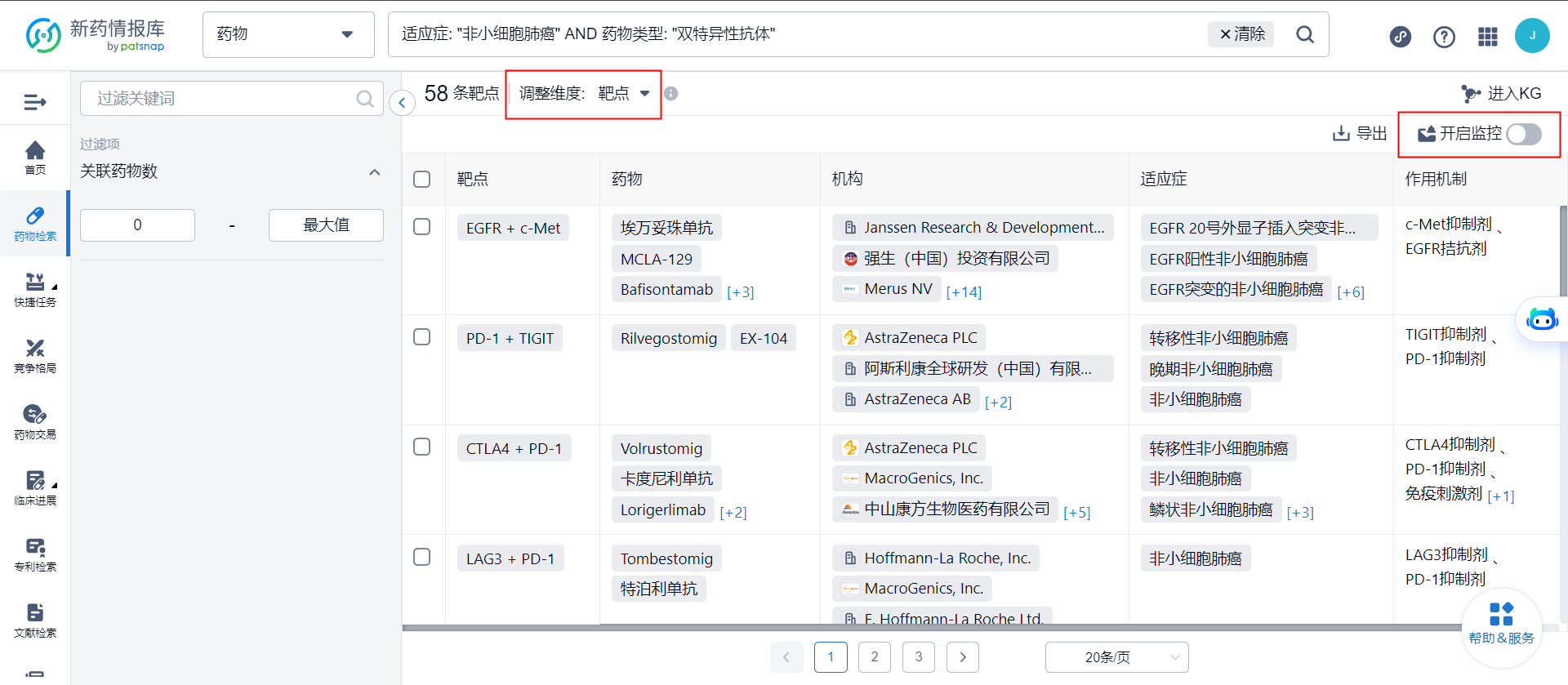This screenshot has width=1568, height=685.
Task: Select the CTLA4 + PD-1 row checkbox
Action: [x=421, y=447]
